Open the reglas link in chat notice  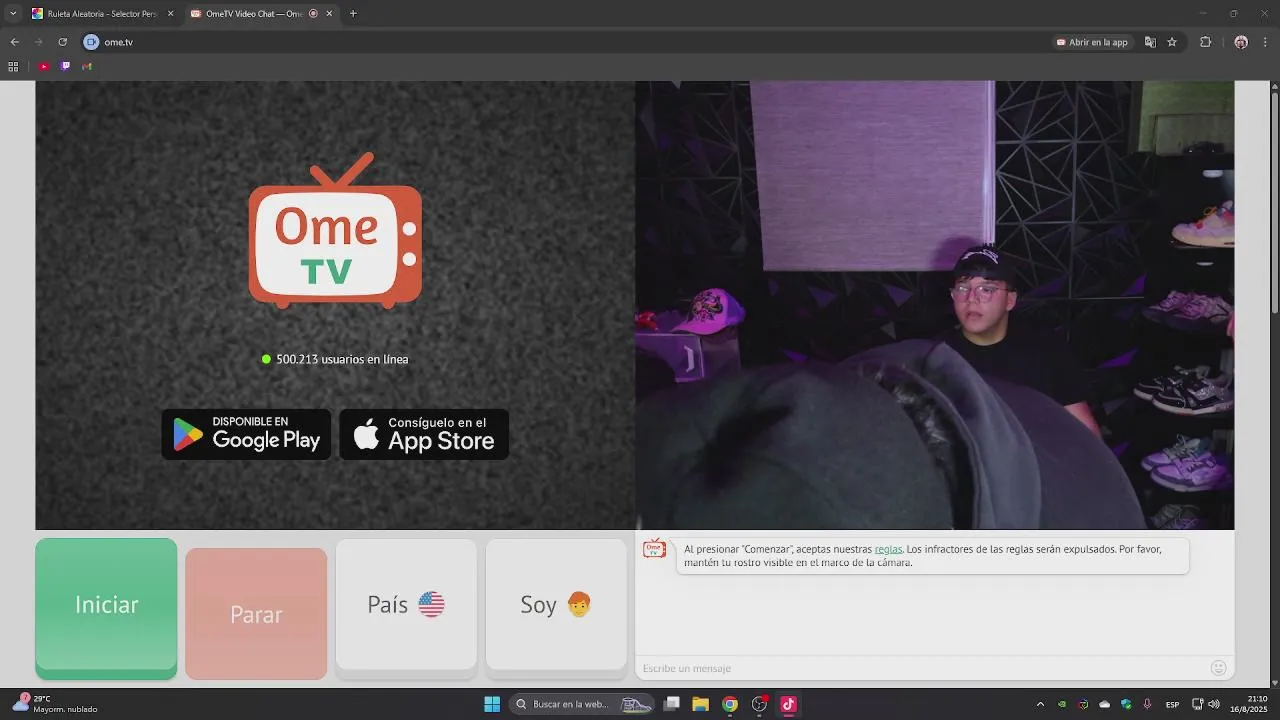[x=888, y=549]
